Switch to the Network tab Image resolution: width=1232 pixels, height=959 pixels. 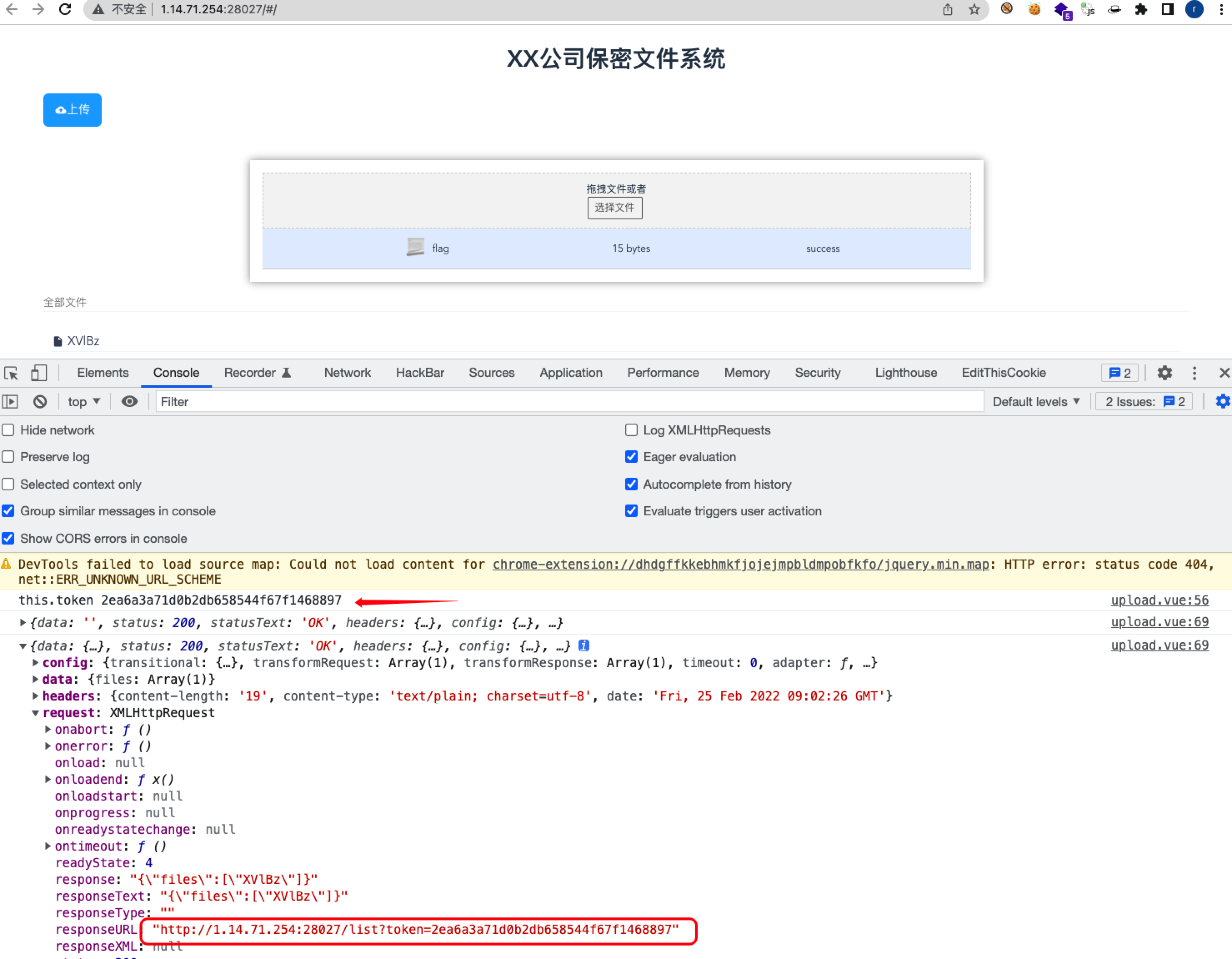347,372
